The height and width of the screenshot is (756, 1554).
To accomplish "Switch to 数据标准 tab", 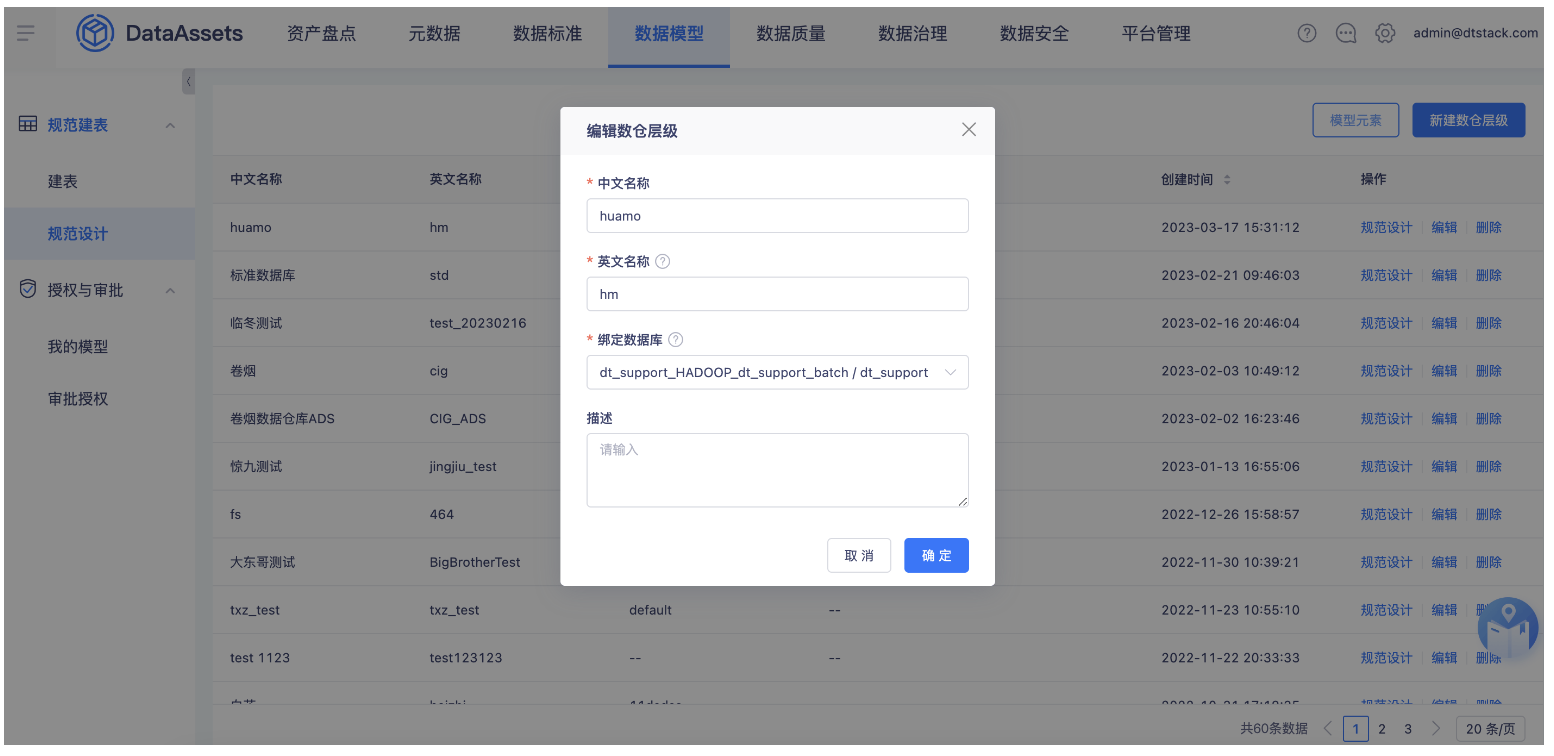I will click(547, 33).
